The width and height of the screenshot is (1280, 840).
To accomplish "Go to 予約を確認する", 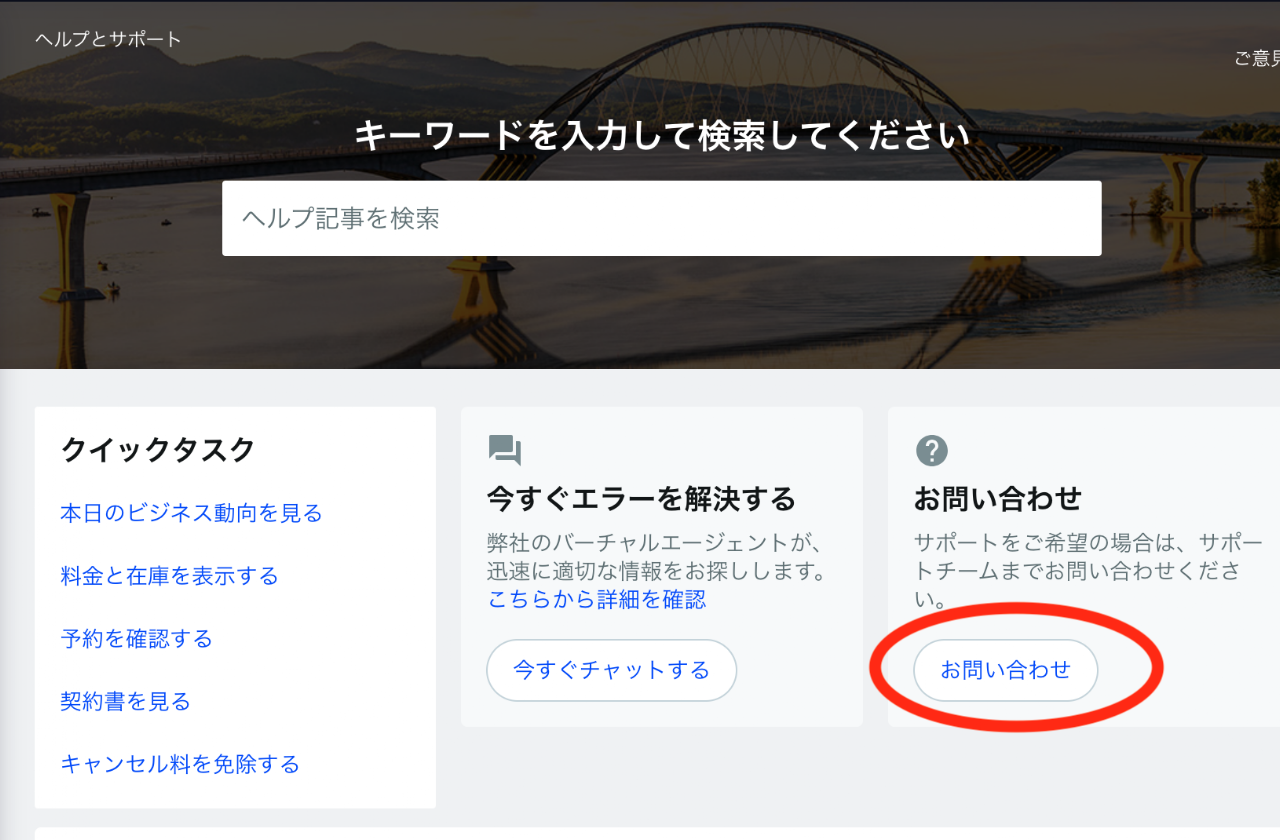I will click(136, 639).
